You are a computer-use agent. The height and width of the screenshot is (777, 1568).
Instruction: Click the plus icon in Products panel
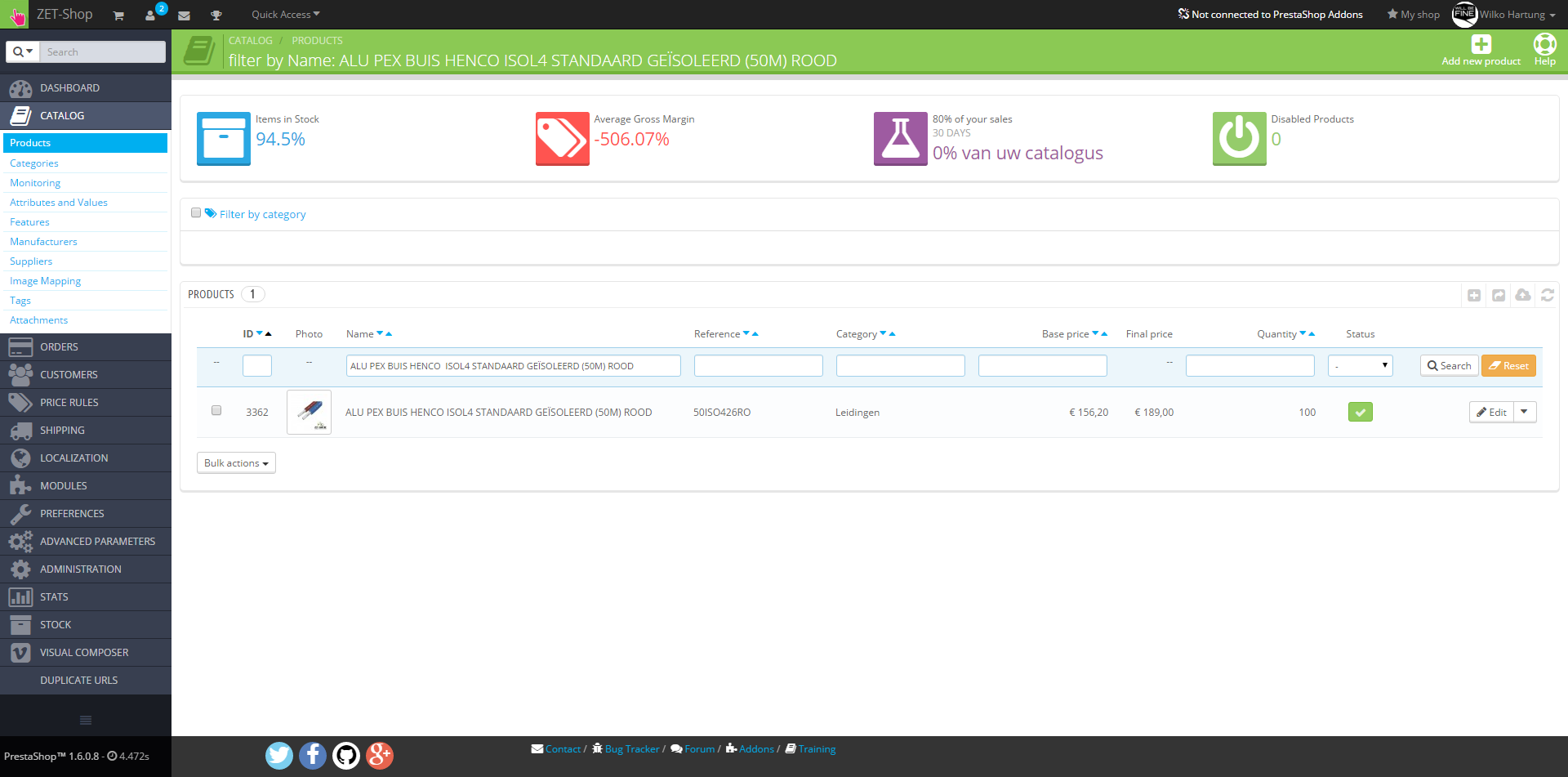[1474, 295]
